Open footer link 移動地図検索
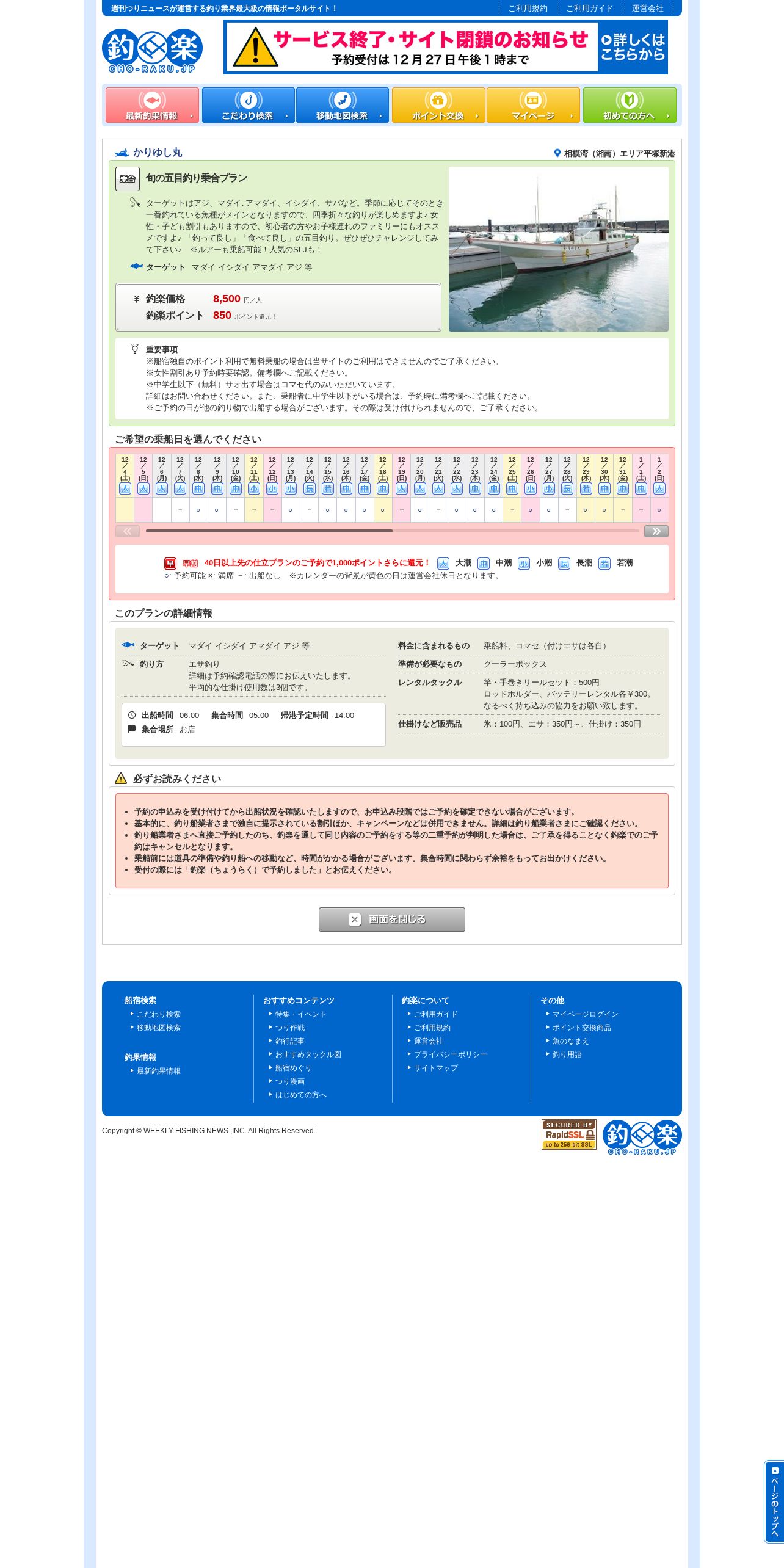This screenshot has width=784, height=1568. (x=159, y=1028)
